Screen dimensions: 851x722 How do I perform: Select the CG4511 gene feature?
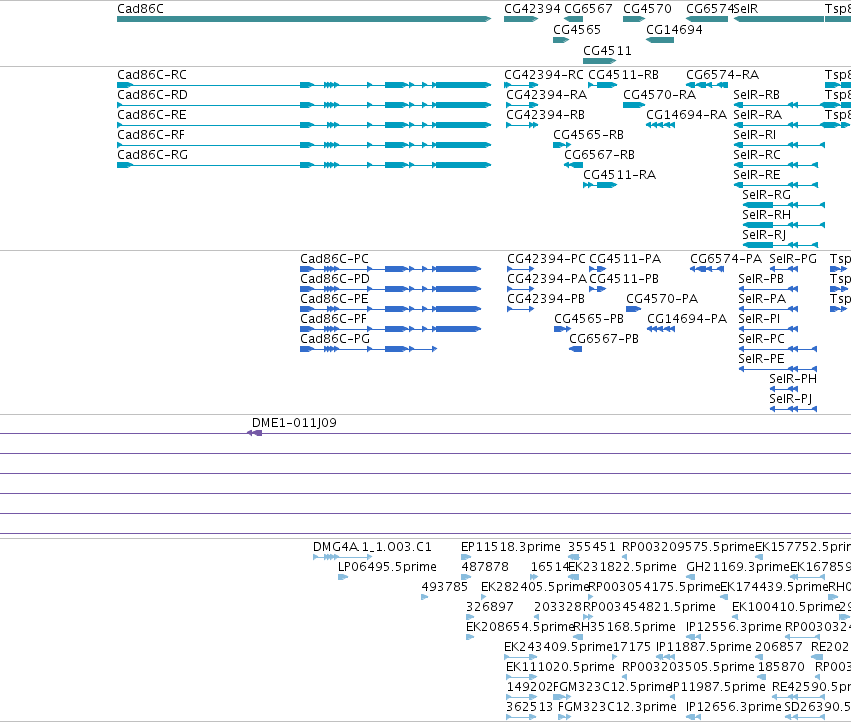(599, 61)
